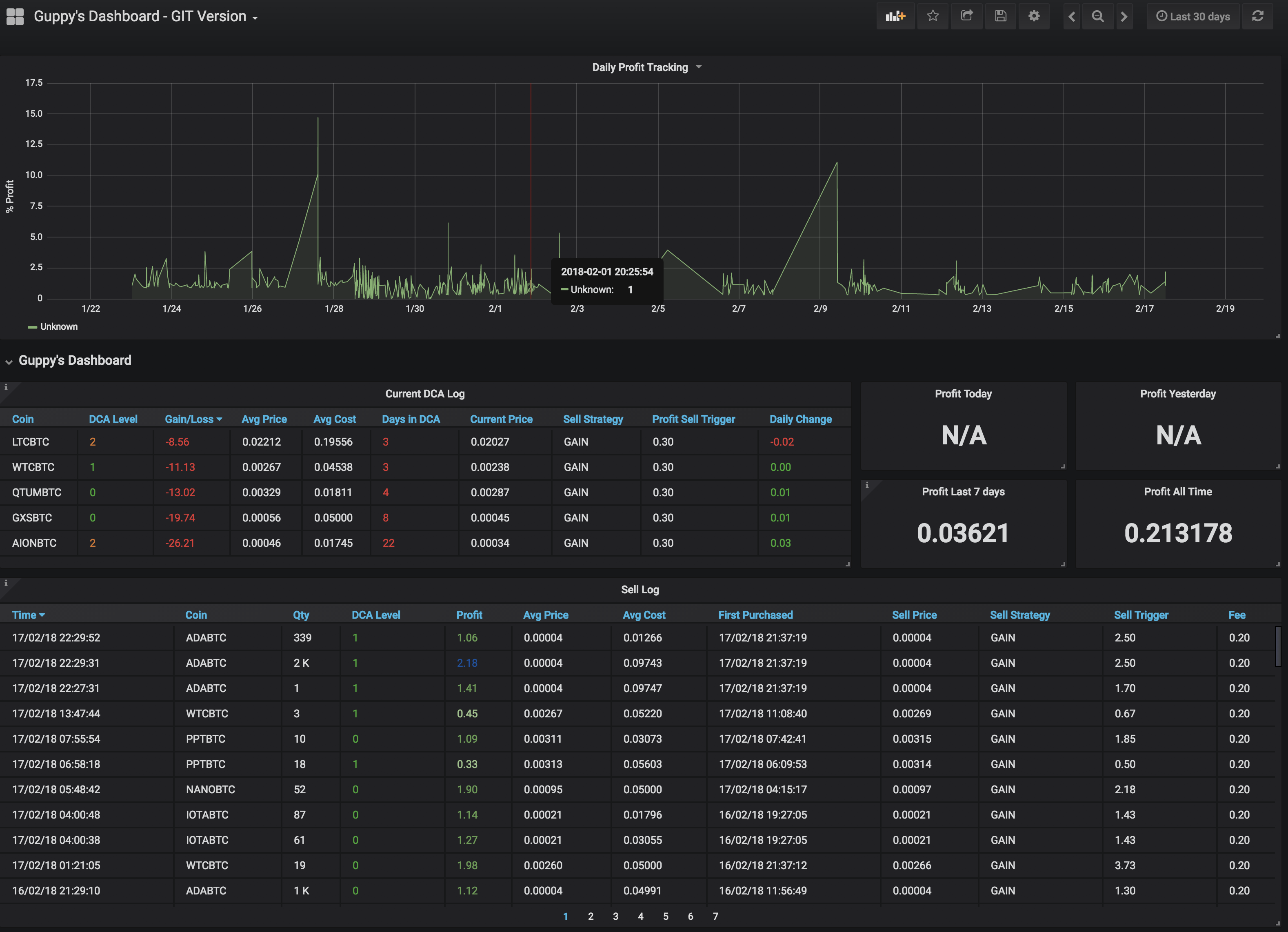This screenshot has height=932, width=1288.
Task: Open dashboard settings gear
Action: tap(1034, 16)
